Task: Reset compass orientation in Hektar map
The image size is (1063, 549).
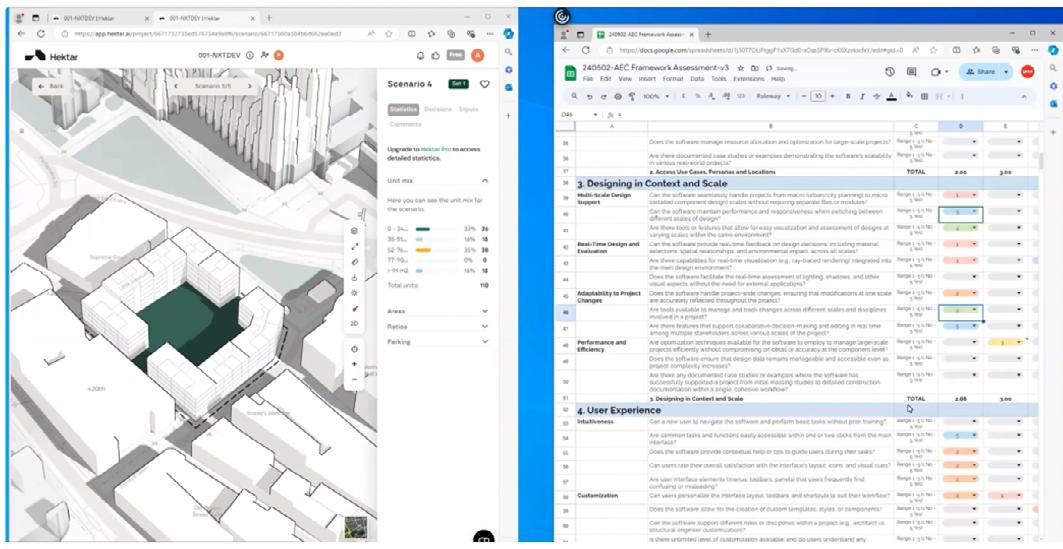Action: point(354,349)
